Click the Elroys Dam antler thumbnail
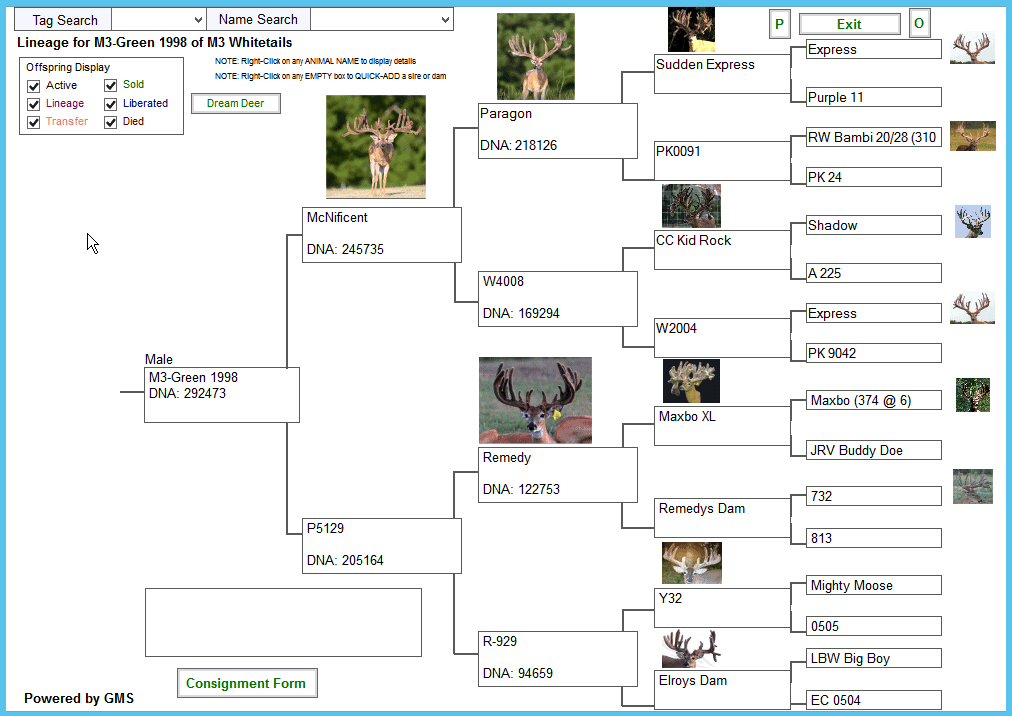This screenshot has width=1012, height=716. [x=690, y=649]
